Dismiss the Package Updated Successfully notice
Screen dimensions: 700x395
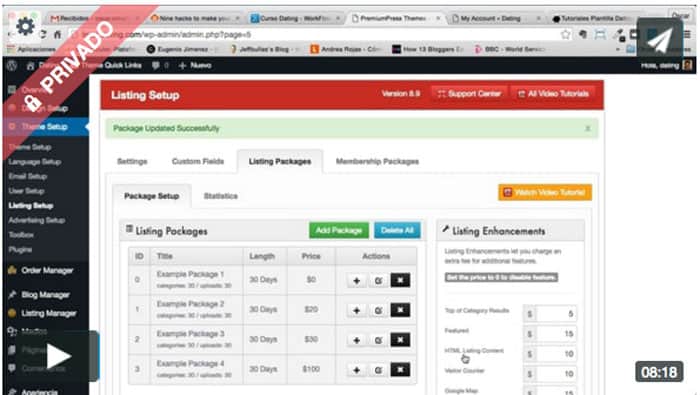[x=588, y=129]
